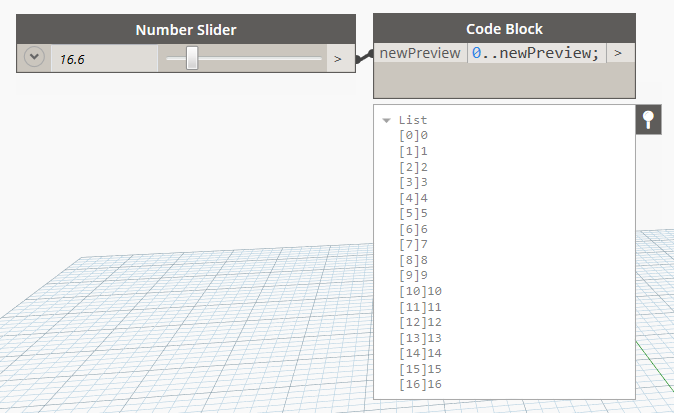
Task: Select list item [6]6
Action: [x=413, y=229]
